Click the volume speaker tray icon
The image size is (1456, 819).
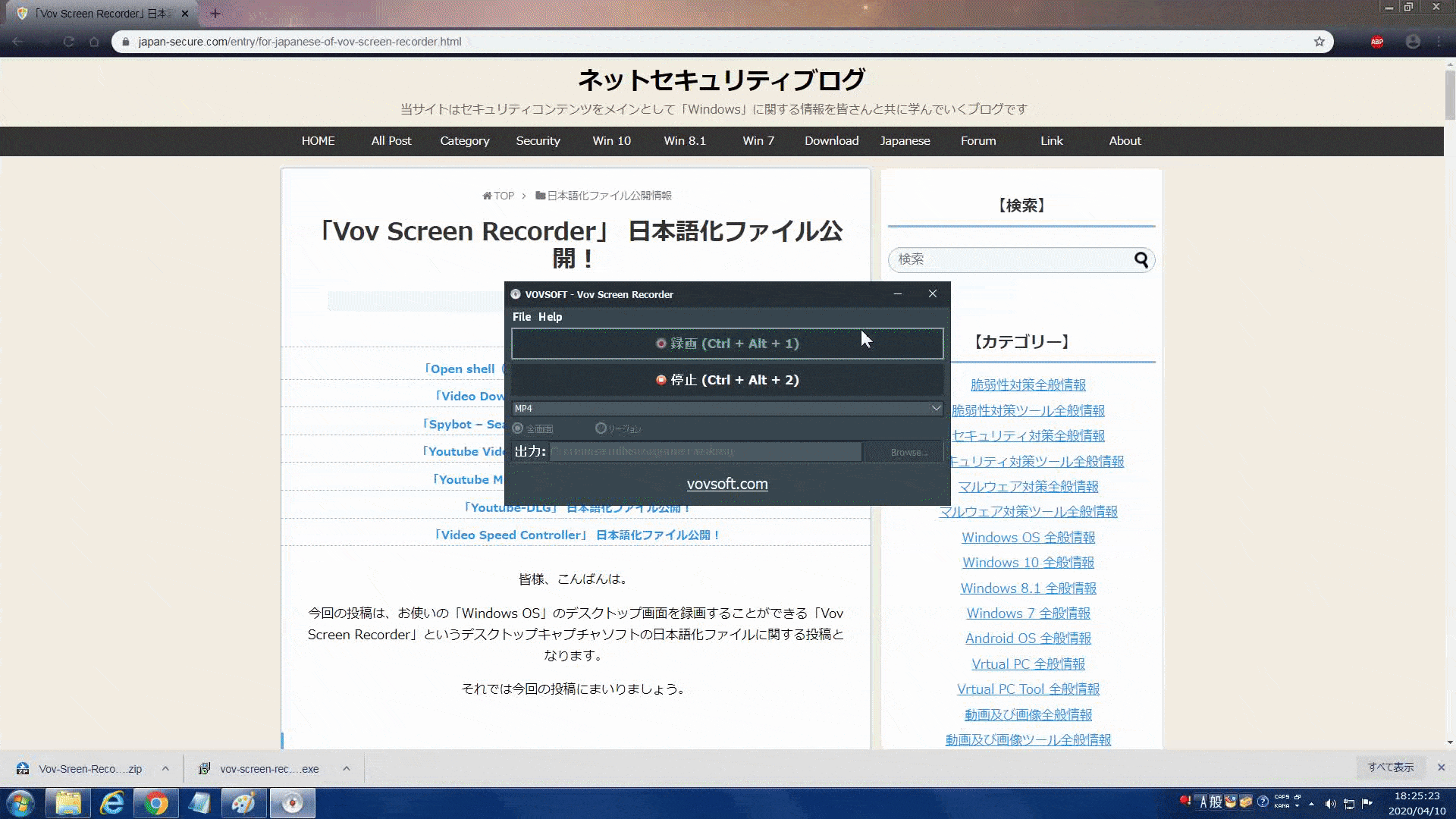pos(1330,803)
